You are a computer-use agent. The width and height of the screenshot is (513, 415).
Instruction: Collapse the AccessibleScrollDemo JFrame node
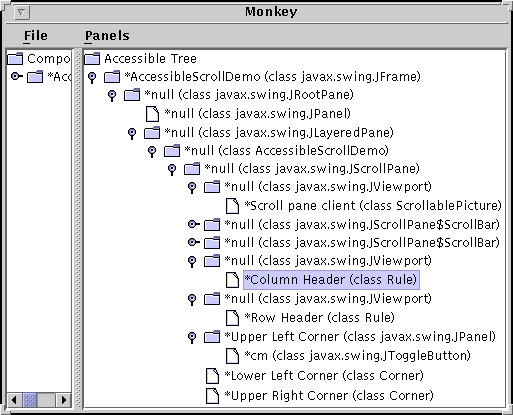(92, 77)
